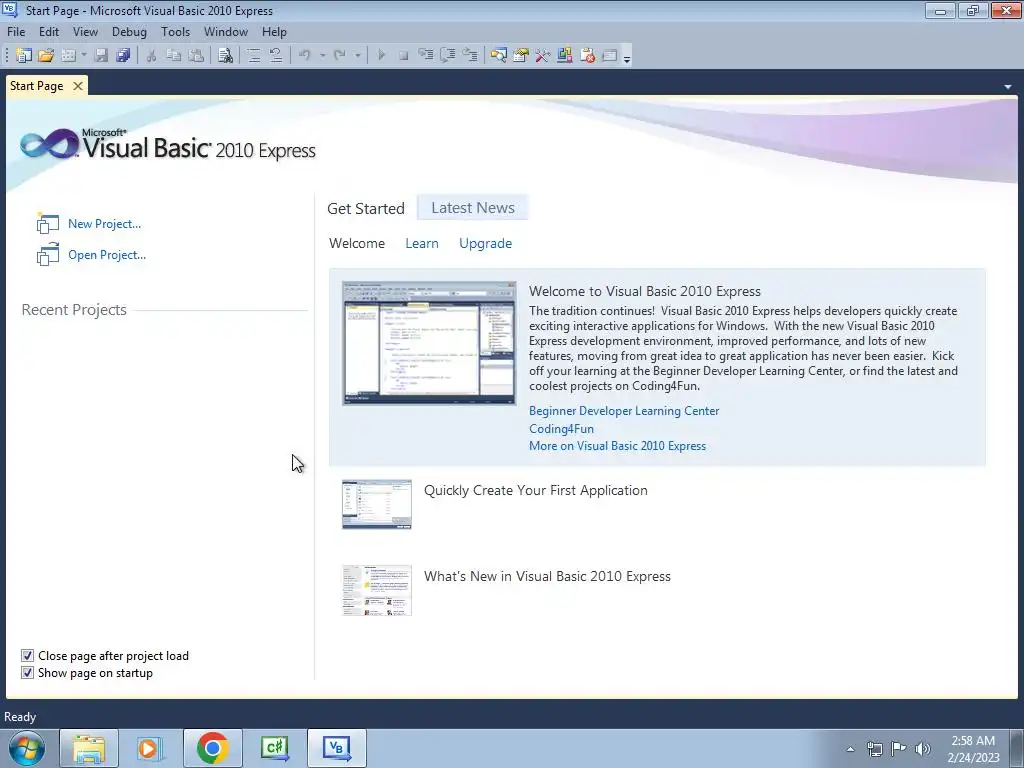Click the Undo arrow toolbar icon
The height and width of the screenshot is (768, 1024).
pyautogui.click(x=305, y=56)
